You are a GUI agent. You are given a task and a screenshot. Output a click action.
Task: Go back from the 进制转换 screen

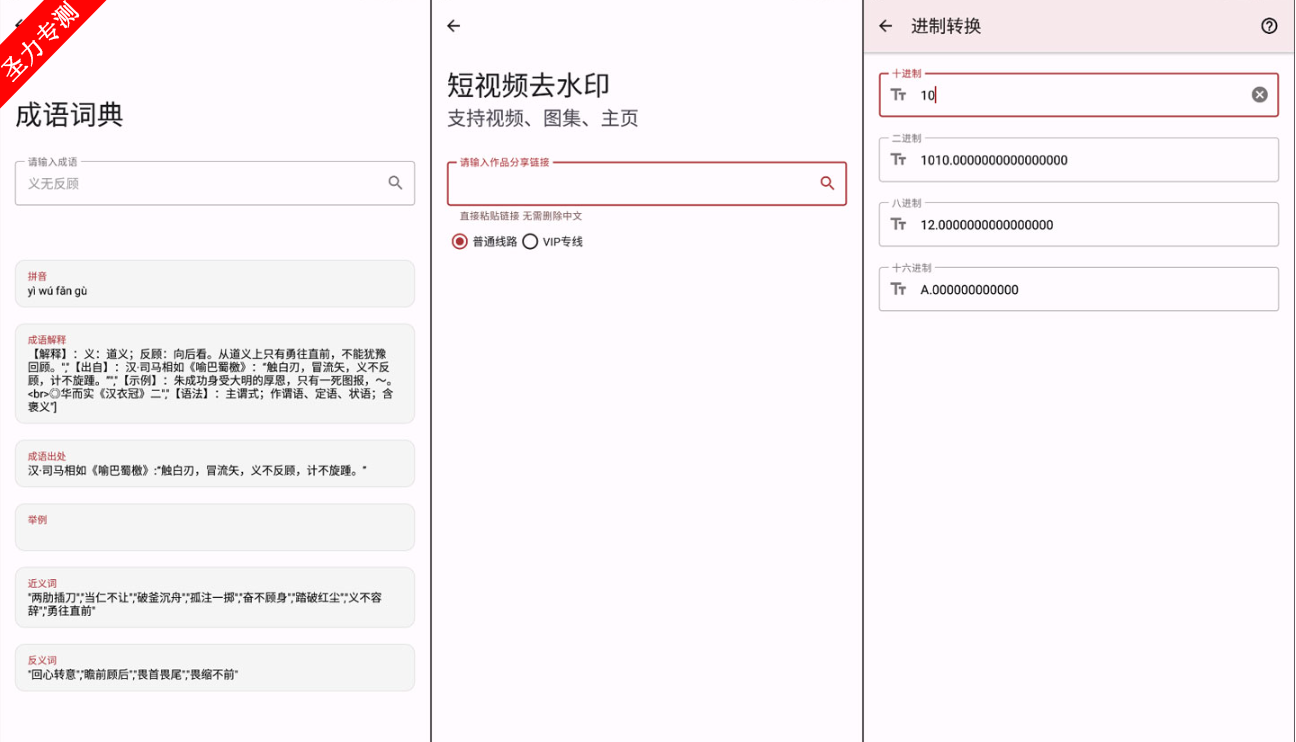(x=886, y=26)
